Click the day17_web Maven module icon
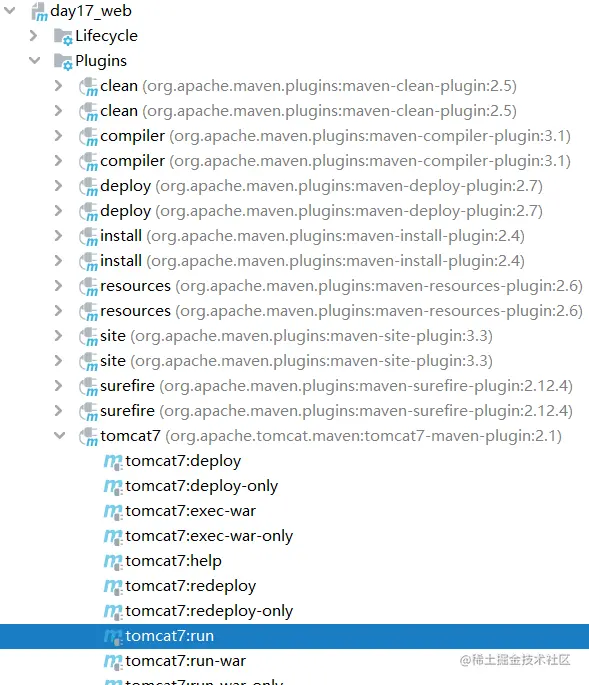Screen dimensions: 589x685 [x=39, y=12]
